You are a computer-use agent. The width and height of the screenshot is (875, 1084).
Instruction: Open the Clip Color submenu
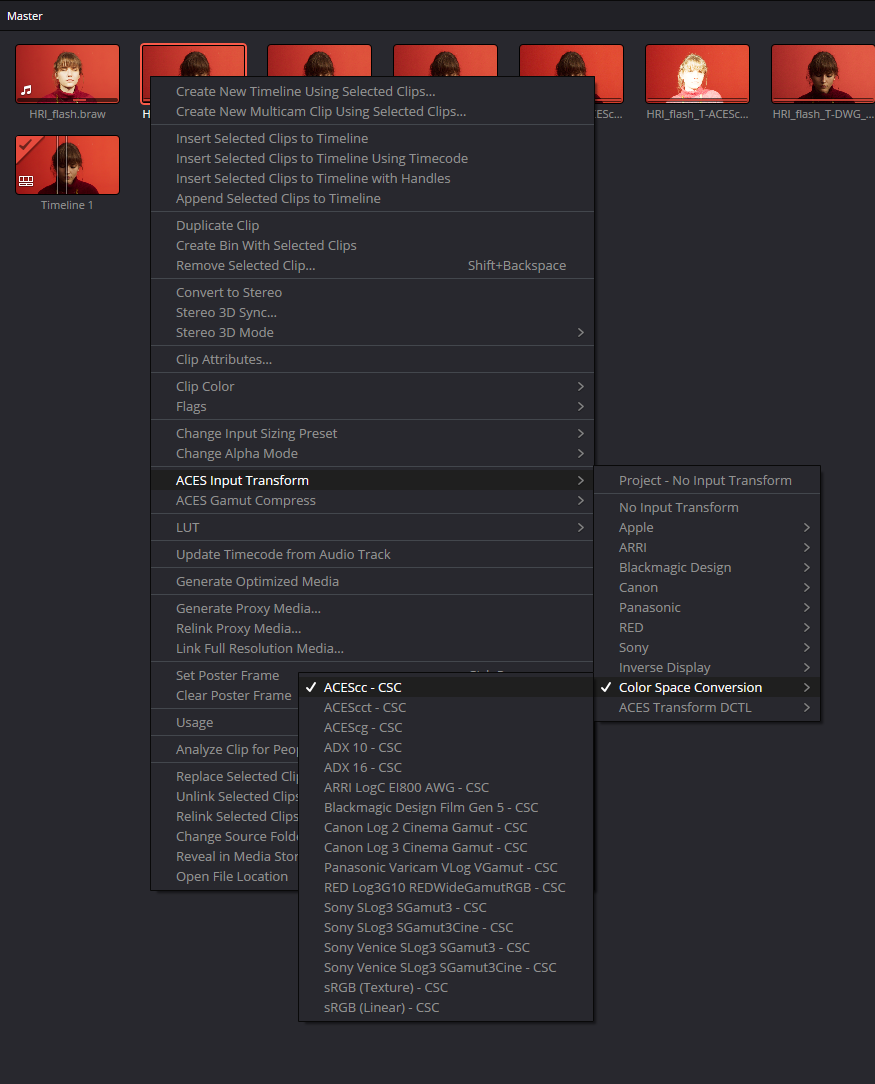tap(205, 386)
